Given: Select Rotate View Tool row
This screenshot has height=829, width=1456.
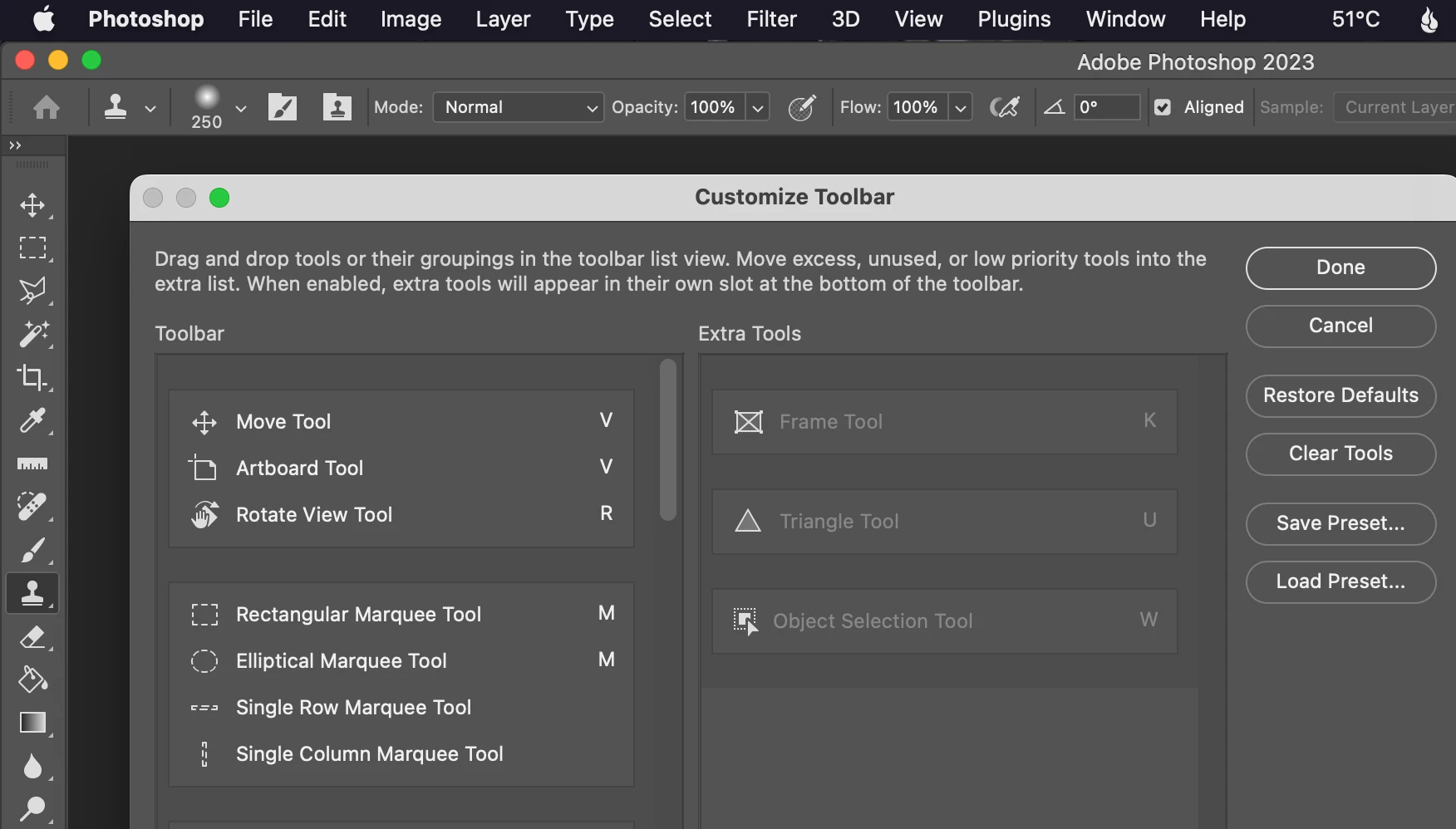Looking at the screenshot, I should 401,514.
